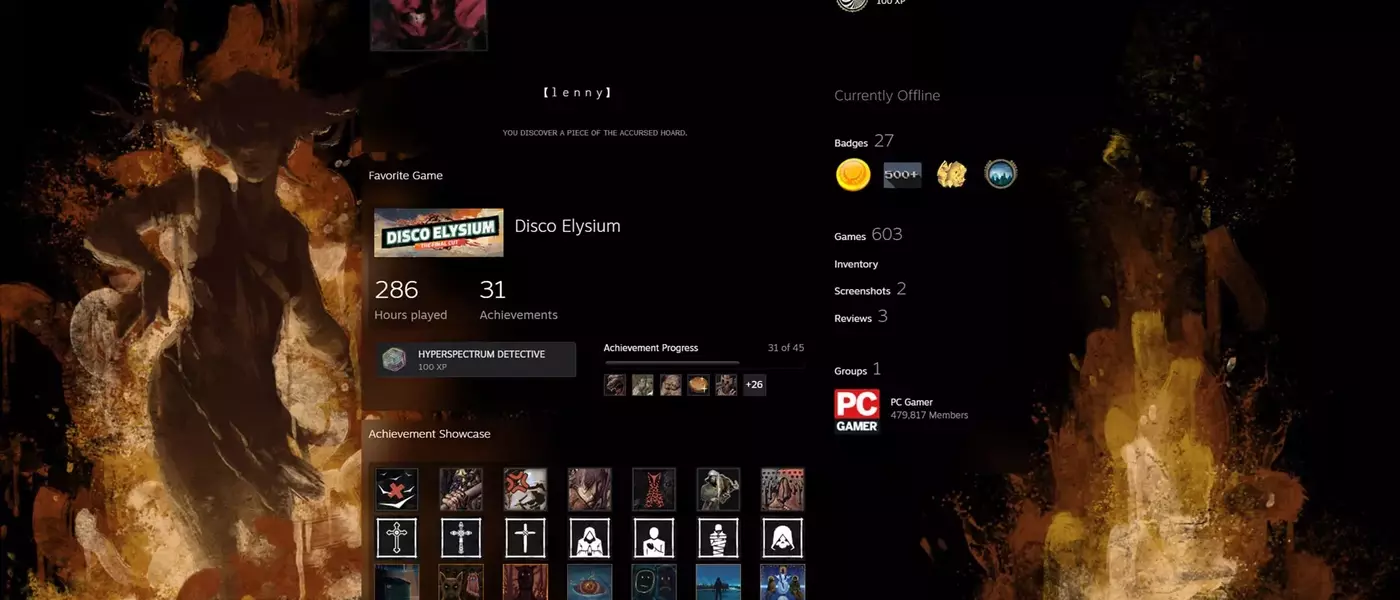Image resolution: width=1400 pixels, height=600 pixels.
Task: Click the 286 Hours played stat
Action: point(411,300)
